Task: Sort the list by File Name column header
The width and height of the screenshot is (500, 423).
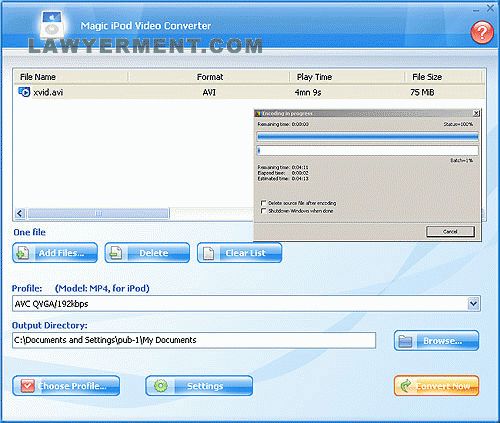Action: [71, 77]
